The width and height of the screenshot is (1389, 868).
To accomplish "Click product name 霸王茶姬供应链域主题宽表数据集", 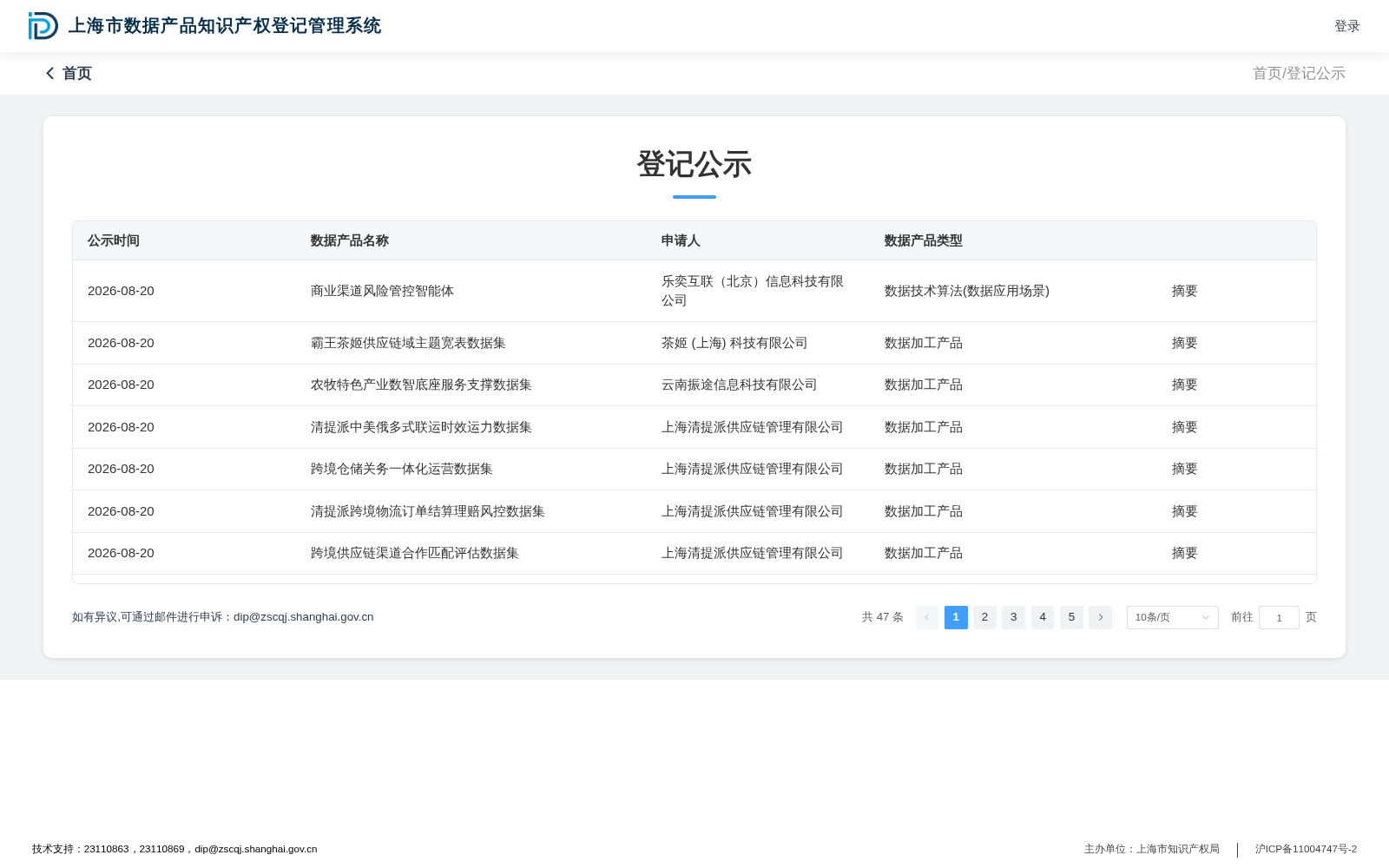I will [408, 343].
